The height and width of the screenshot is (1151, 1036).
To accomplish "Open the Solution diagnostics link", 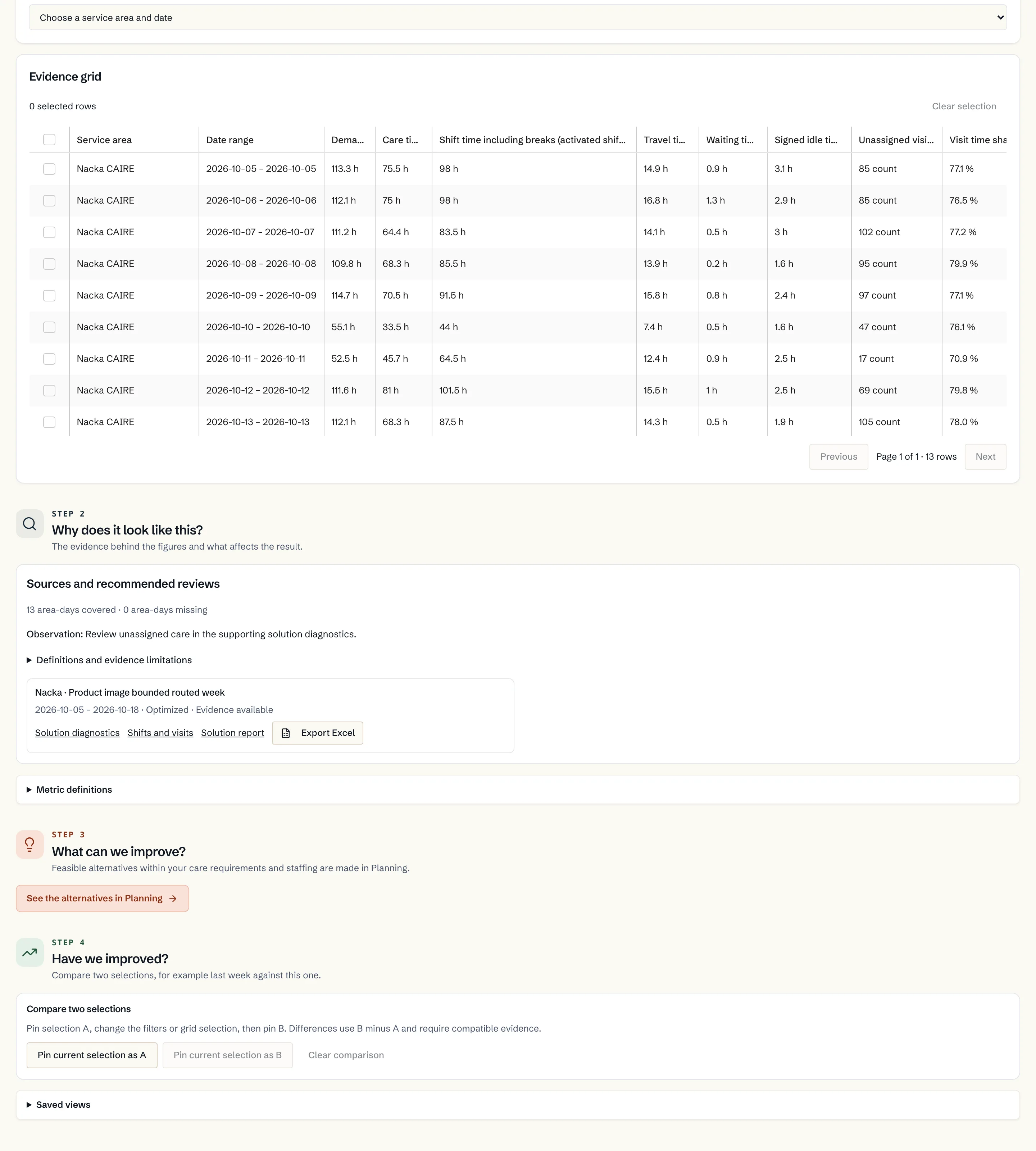I will (x=77, y=733).
